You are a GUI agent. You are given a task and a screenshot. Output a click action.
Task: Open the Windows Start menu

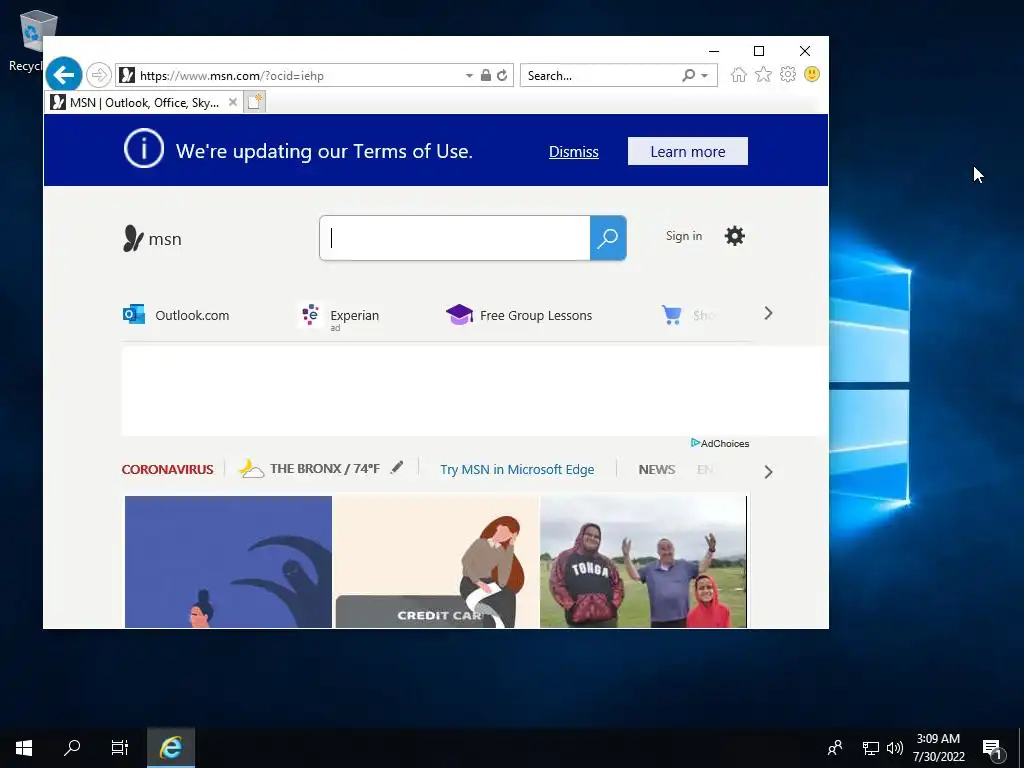click(24, 748)
